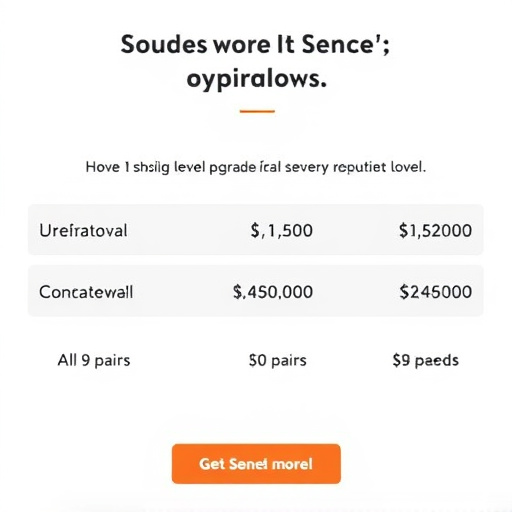Click the $,450,000 price value

(273, 292)
